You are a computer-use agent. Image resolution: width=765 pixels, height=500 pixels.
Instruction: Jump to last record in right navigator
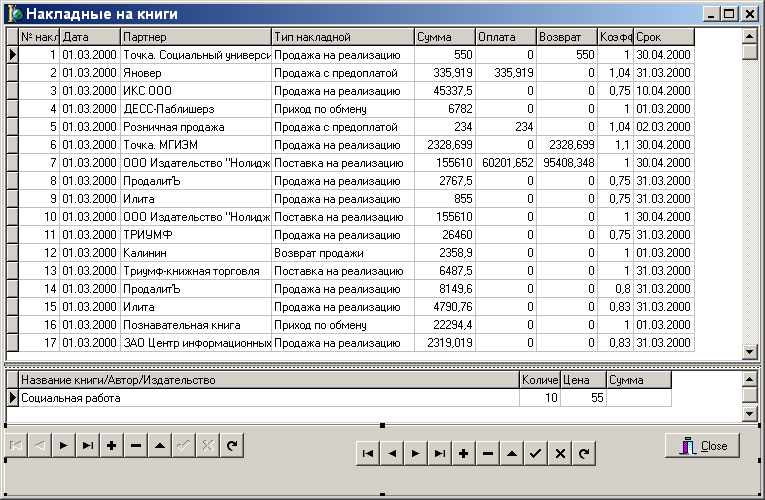(440, 454)
